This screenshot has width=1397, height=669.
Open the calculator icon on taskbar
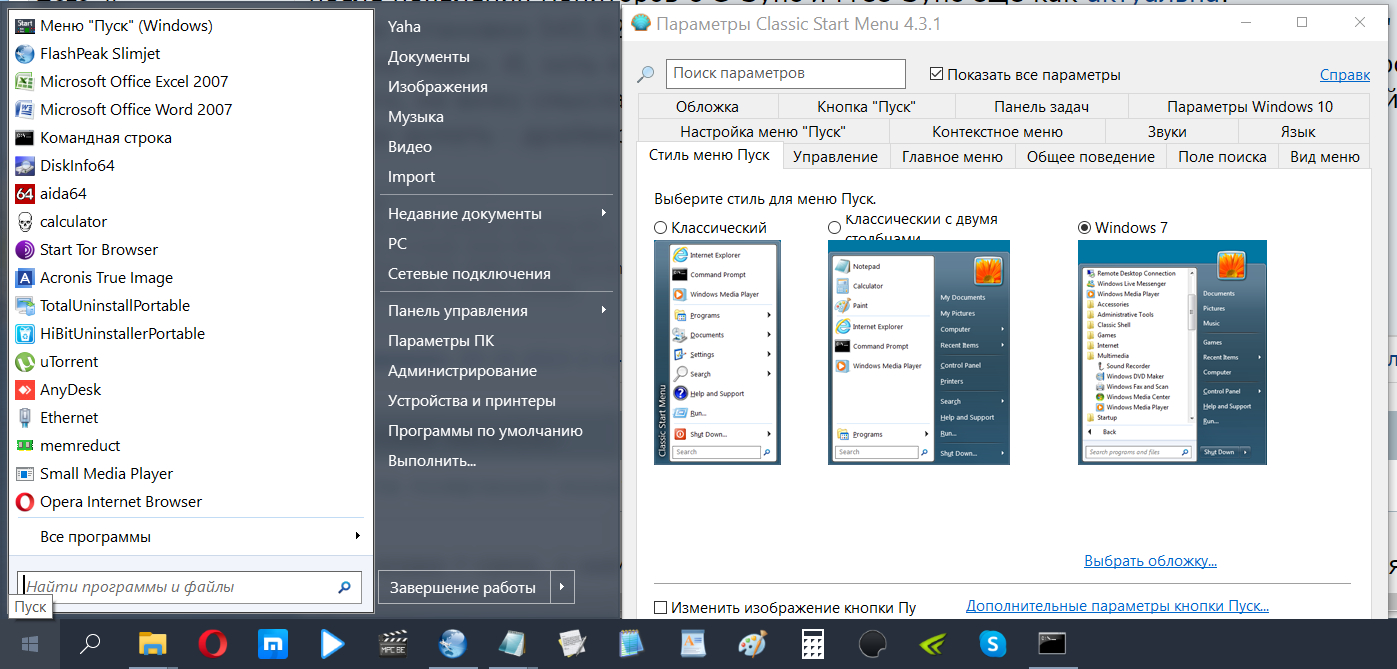pyautogui.click(x=813, y=644)
